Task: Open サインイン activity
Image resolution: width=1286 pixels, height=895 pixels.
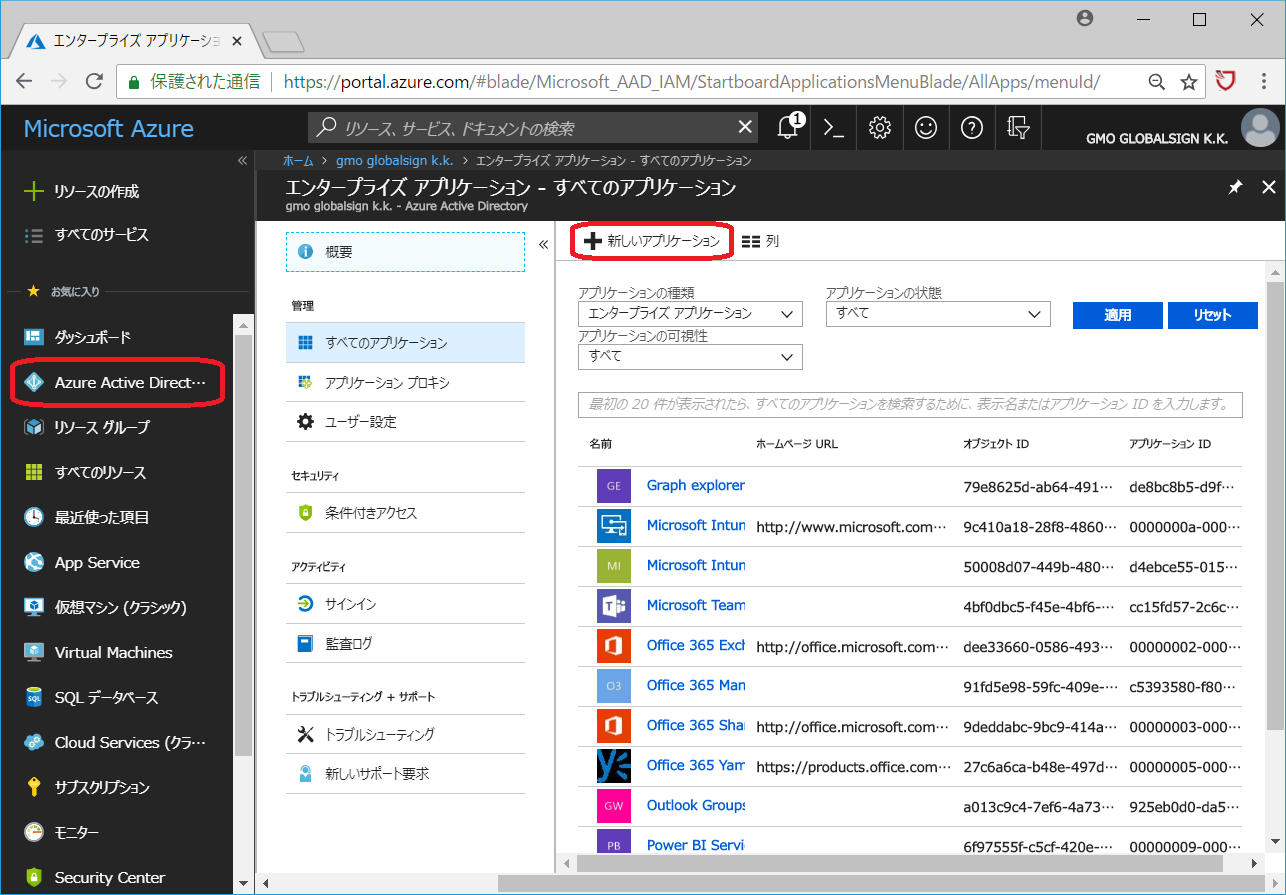Action: click(405, 604)
